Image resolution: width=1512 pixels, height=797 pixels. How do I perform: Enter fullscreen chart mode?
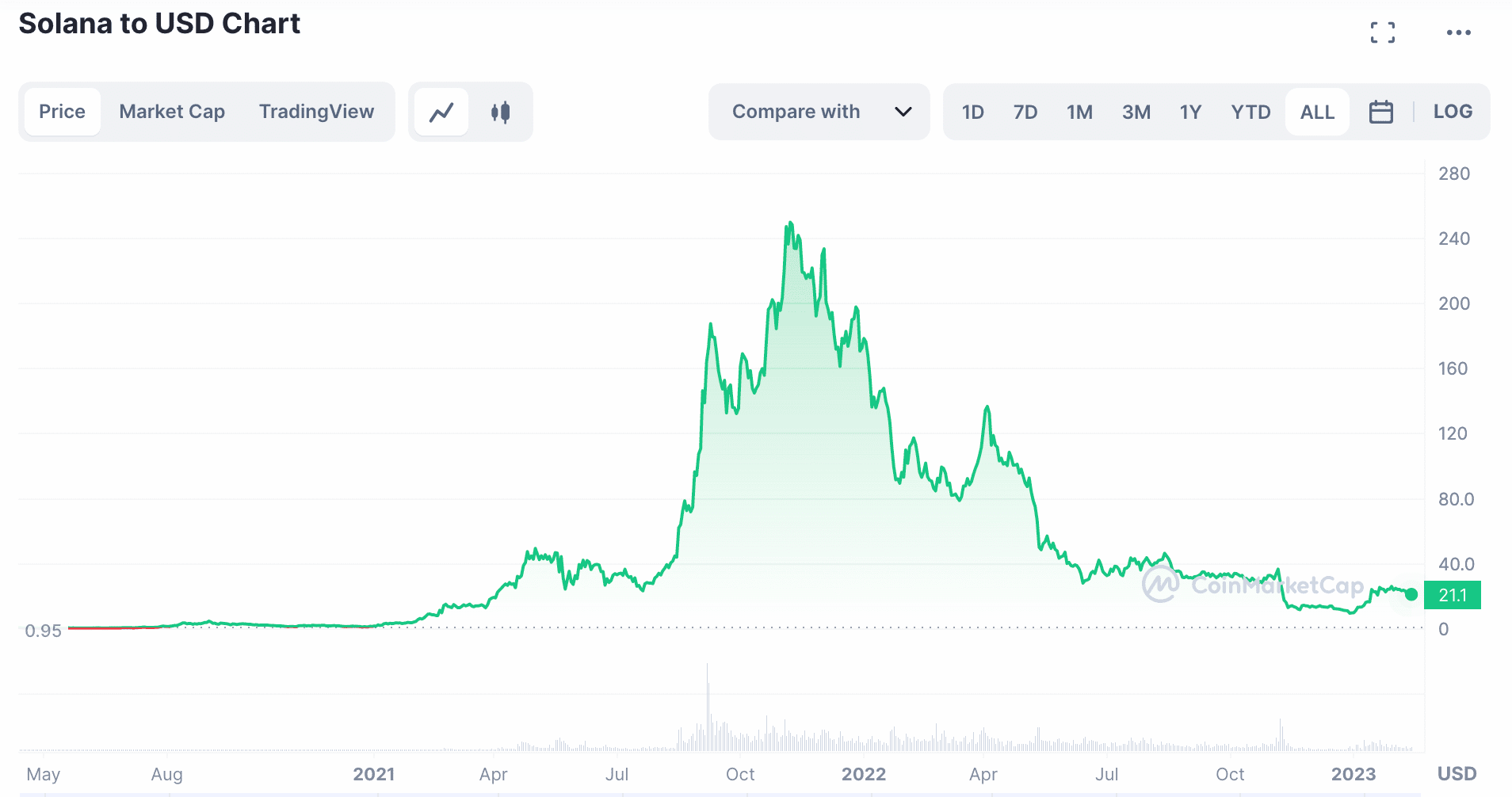coord(1383,32)
